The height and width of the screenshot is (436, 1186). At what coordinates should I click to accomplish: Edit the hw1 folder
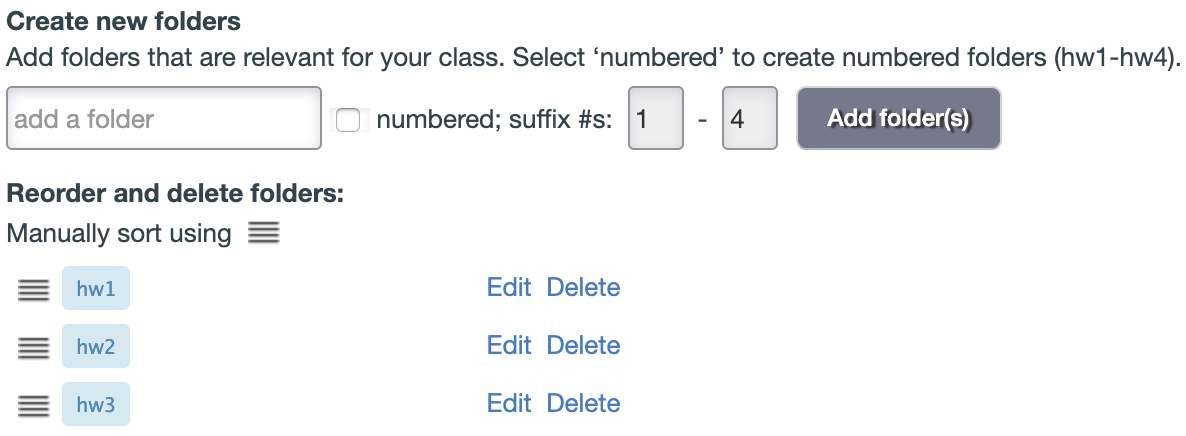pyautogui.click(x=508, y=288)
